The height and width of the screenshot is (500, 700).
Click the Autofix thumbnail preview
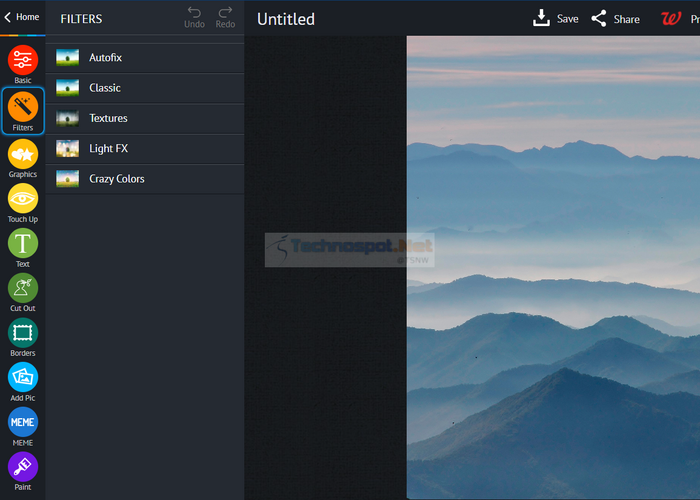coord(67,58)
